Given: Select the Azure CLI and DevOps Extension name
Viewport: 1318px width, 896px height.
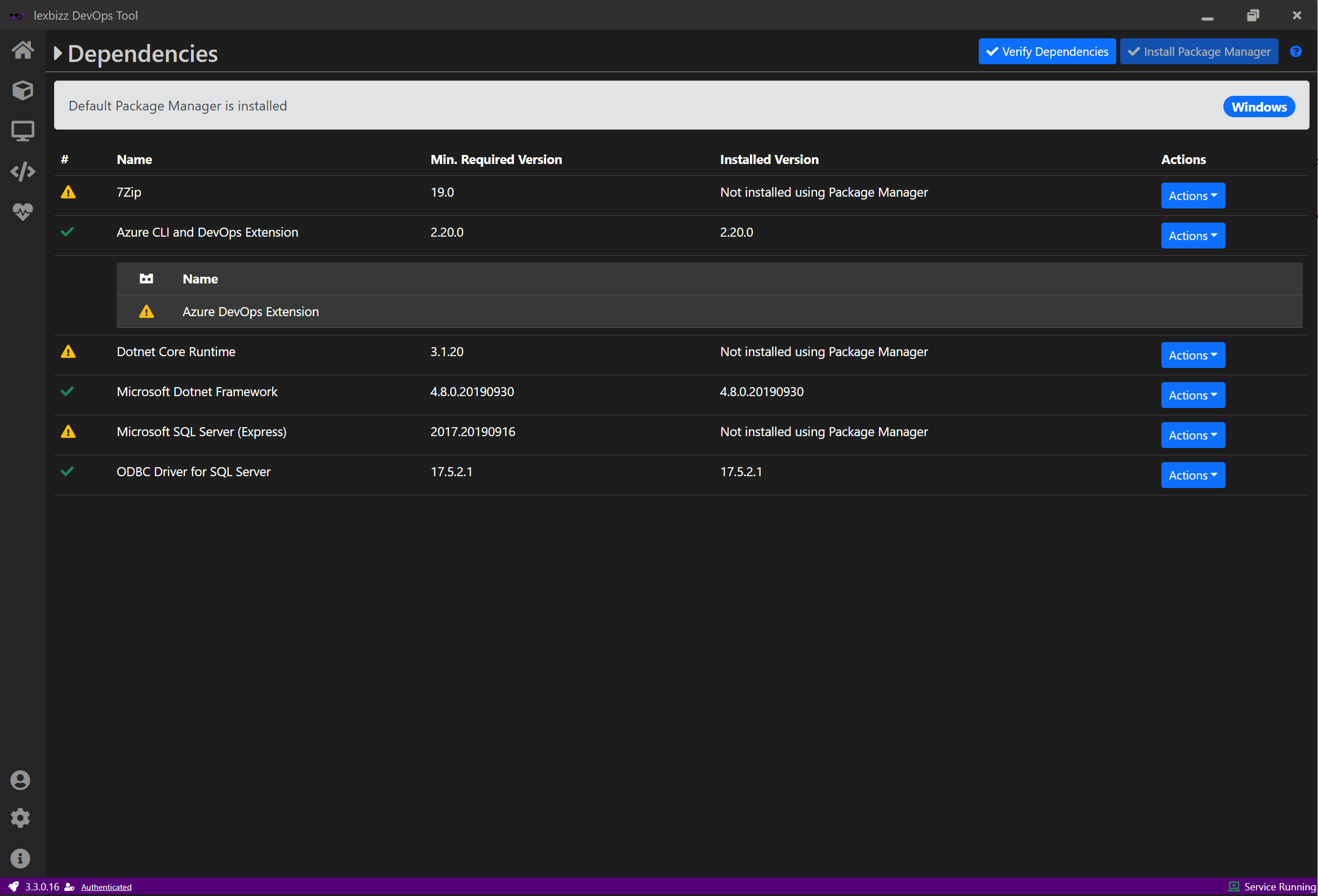Looking at the screenshot, I should click(207, 232).
